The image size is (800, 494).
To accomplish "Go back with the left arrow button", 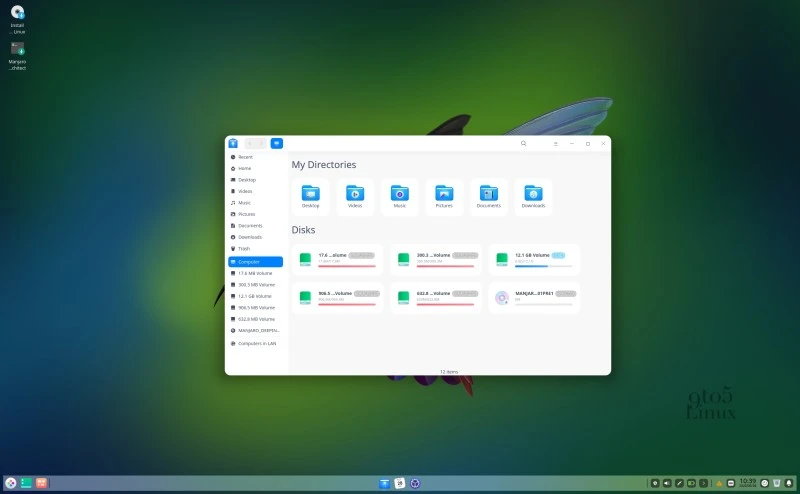I will coord(249,143).
